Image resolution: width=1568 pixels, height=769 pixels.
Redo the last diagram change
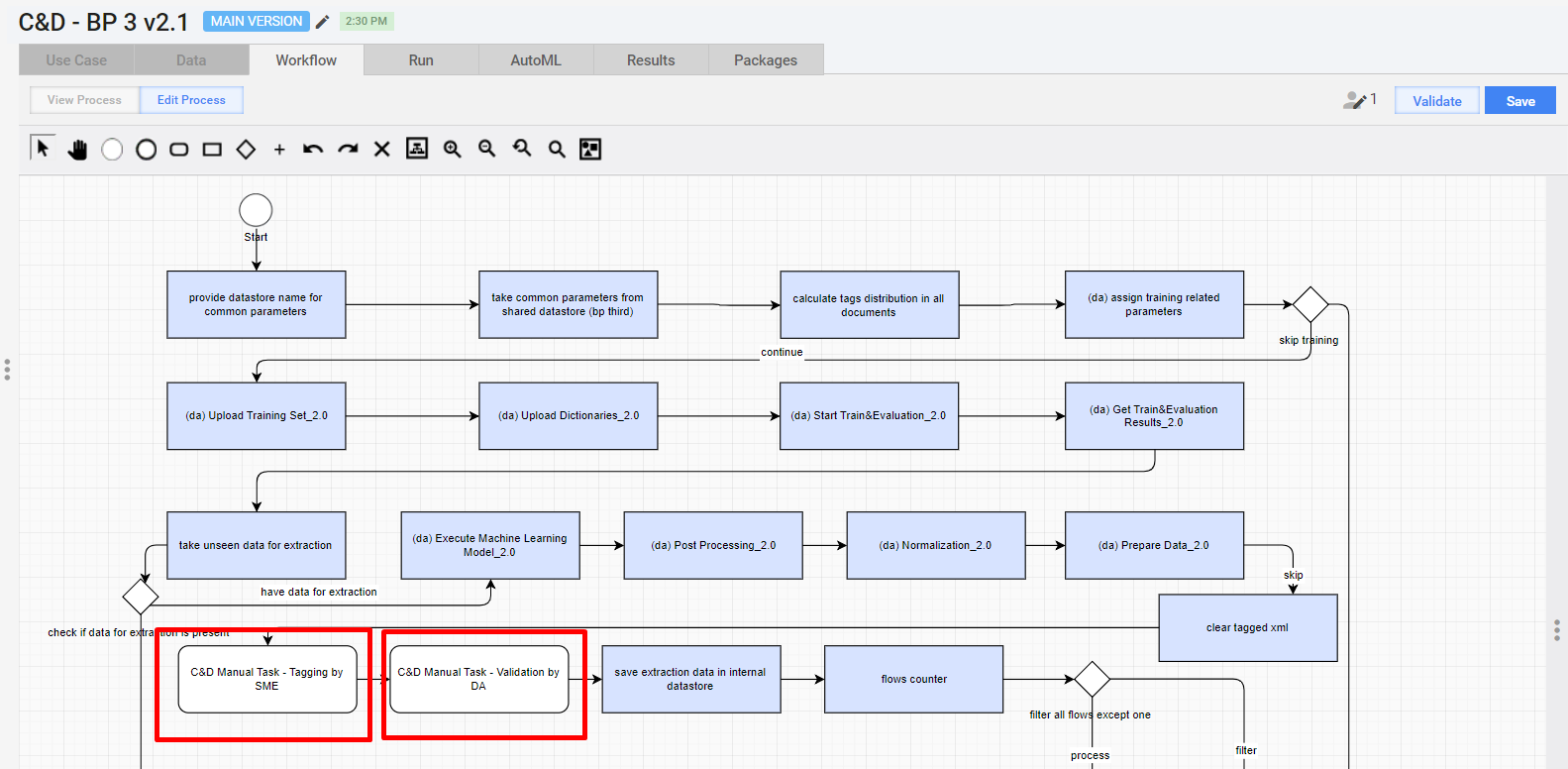click(348, 150)
